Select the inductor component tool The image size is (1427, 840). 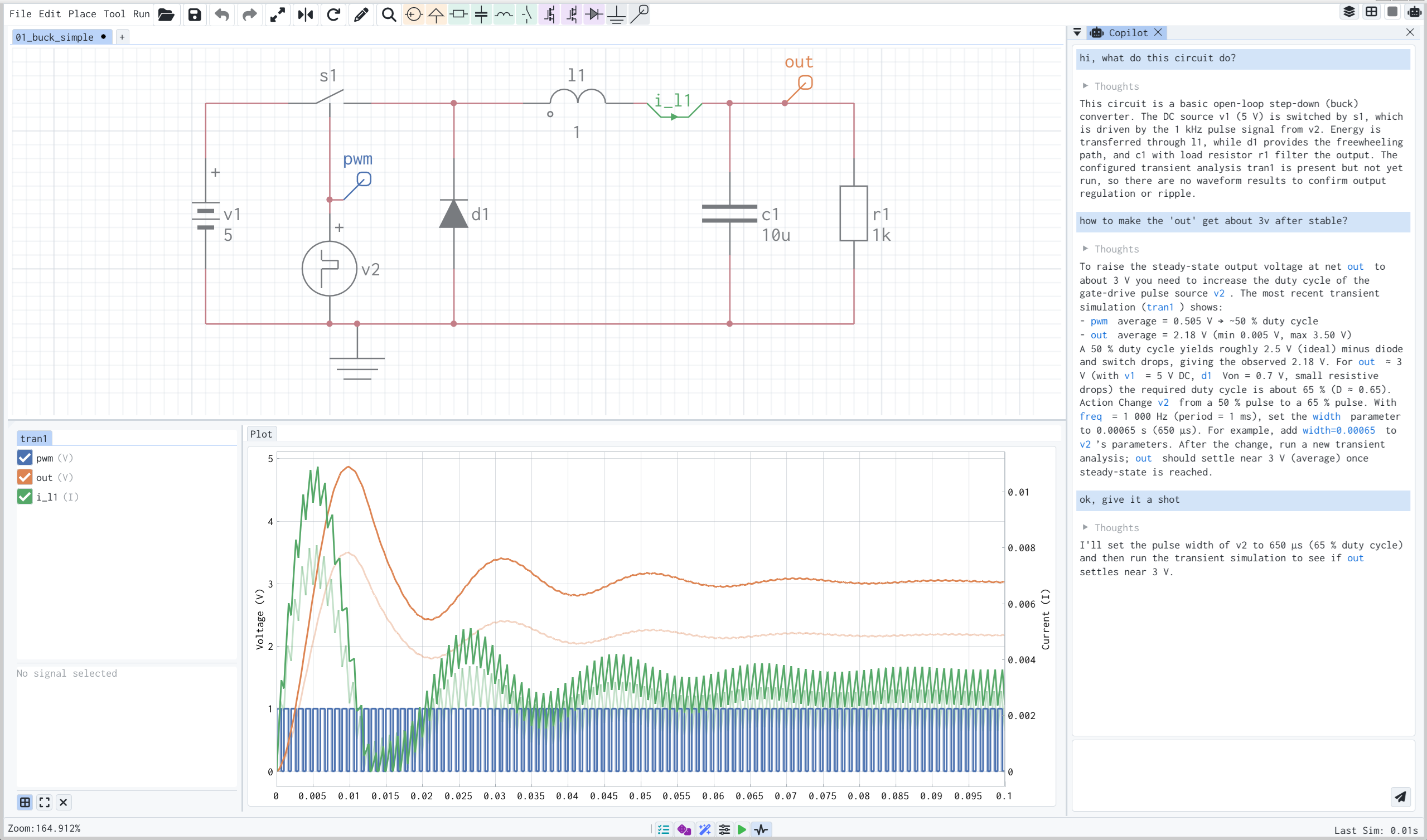pos(504,14)
